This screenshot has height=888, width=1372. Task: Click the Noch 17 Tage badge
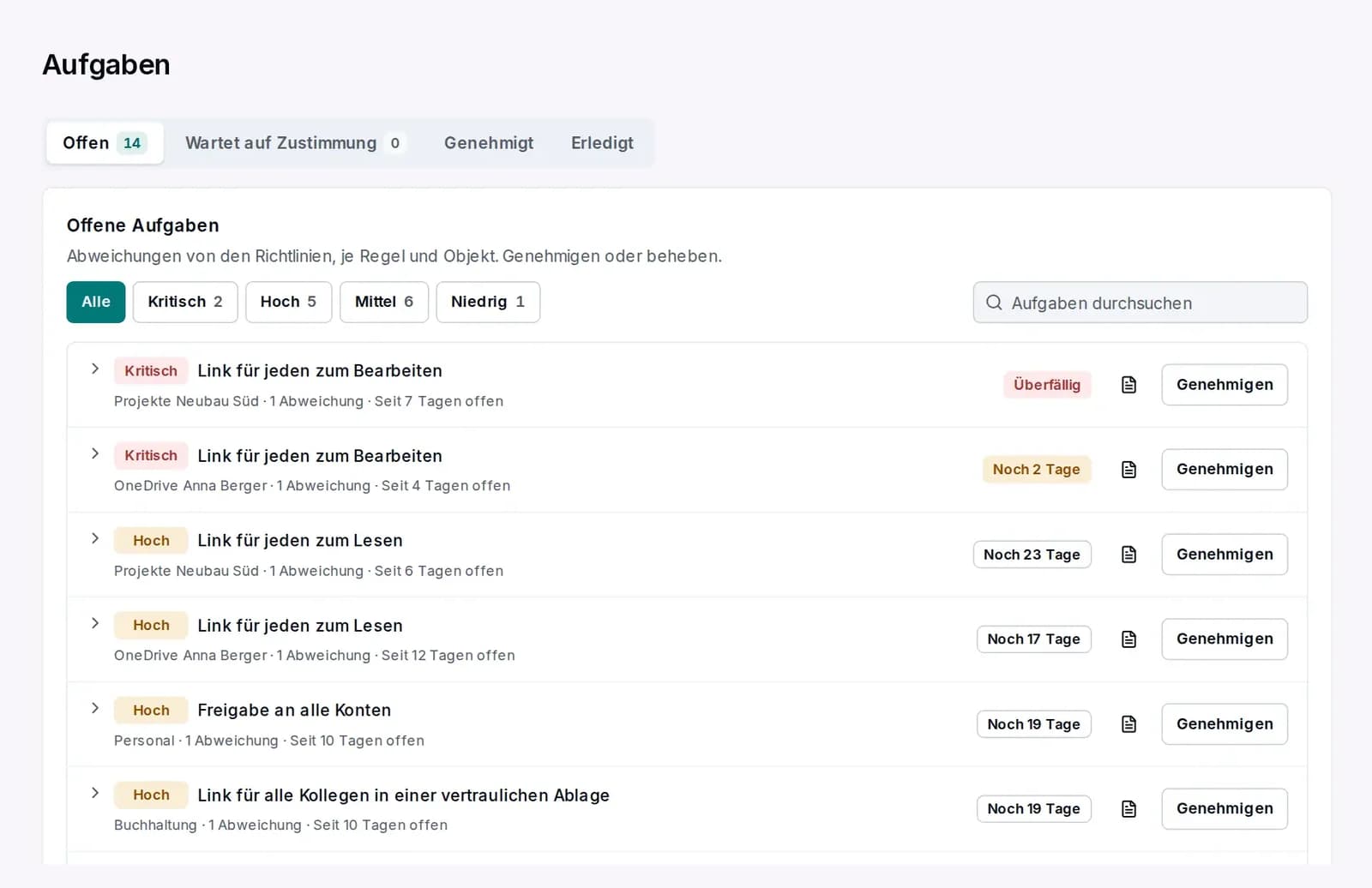tap(1033, 639)
